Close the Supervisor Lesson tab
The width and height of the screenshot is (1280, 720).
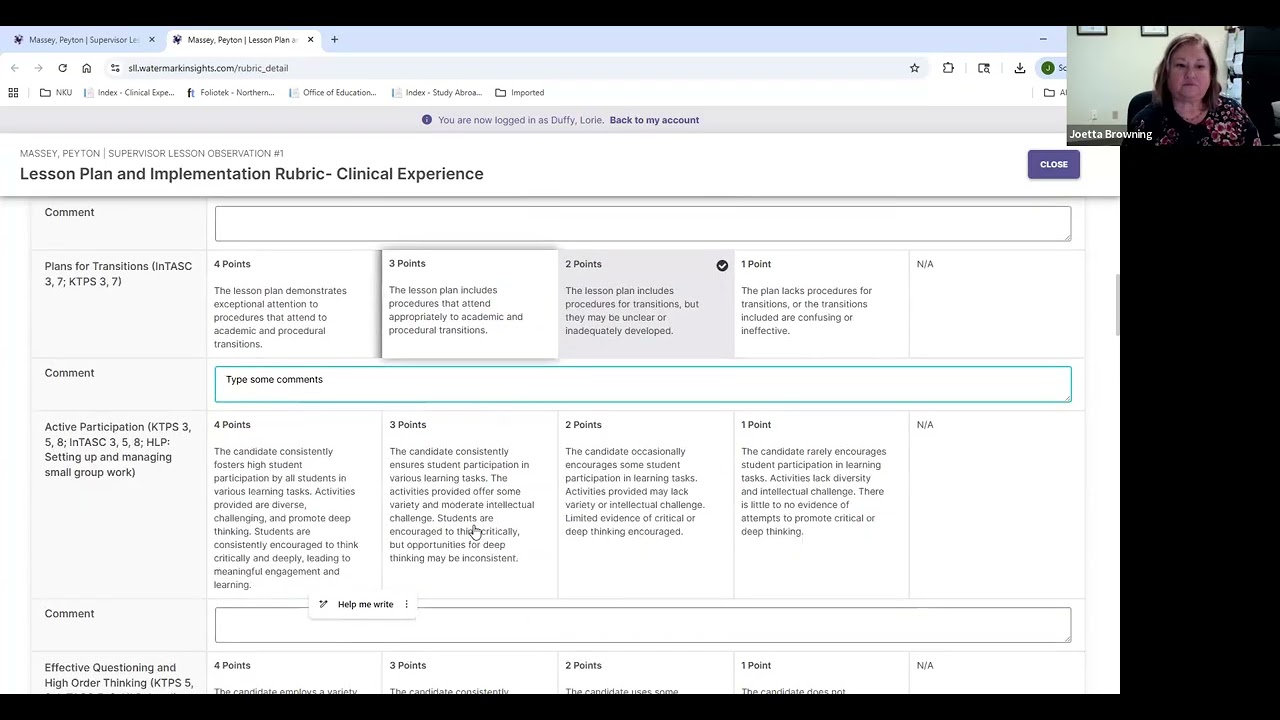(x=152, y=40)
